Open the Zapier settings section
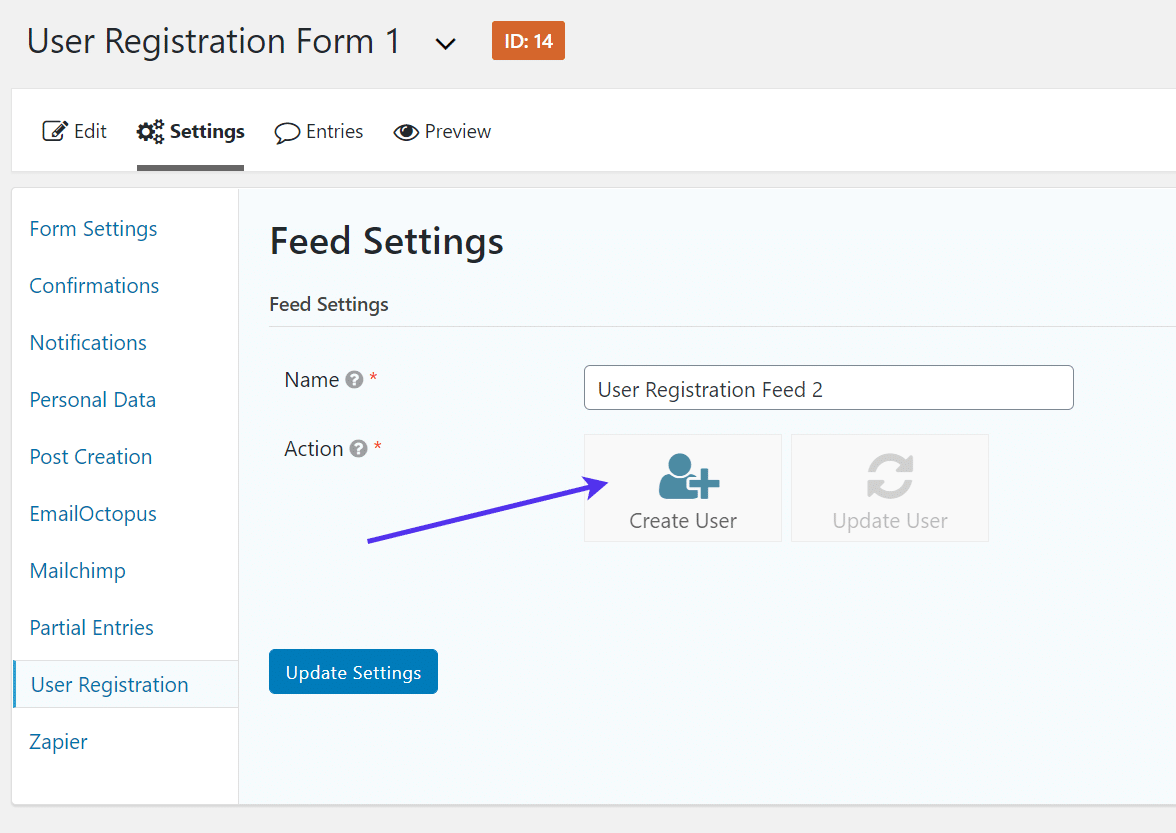 coord(58,742)
